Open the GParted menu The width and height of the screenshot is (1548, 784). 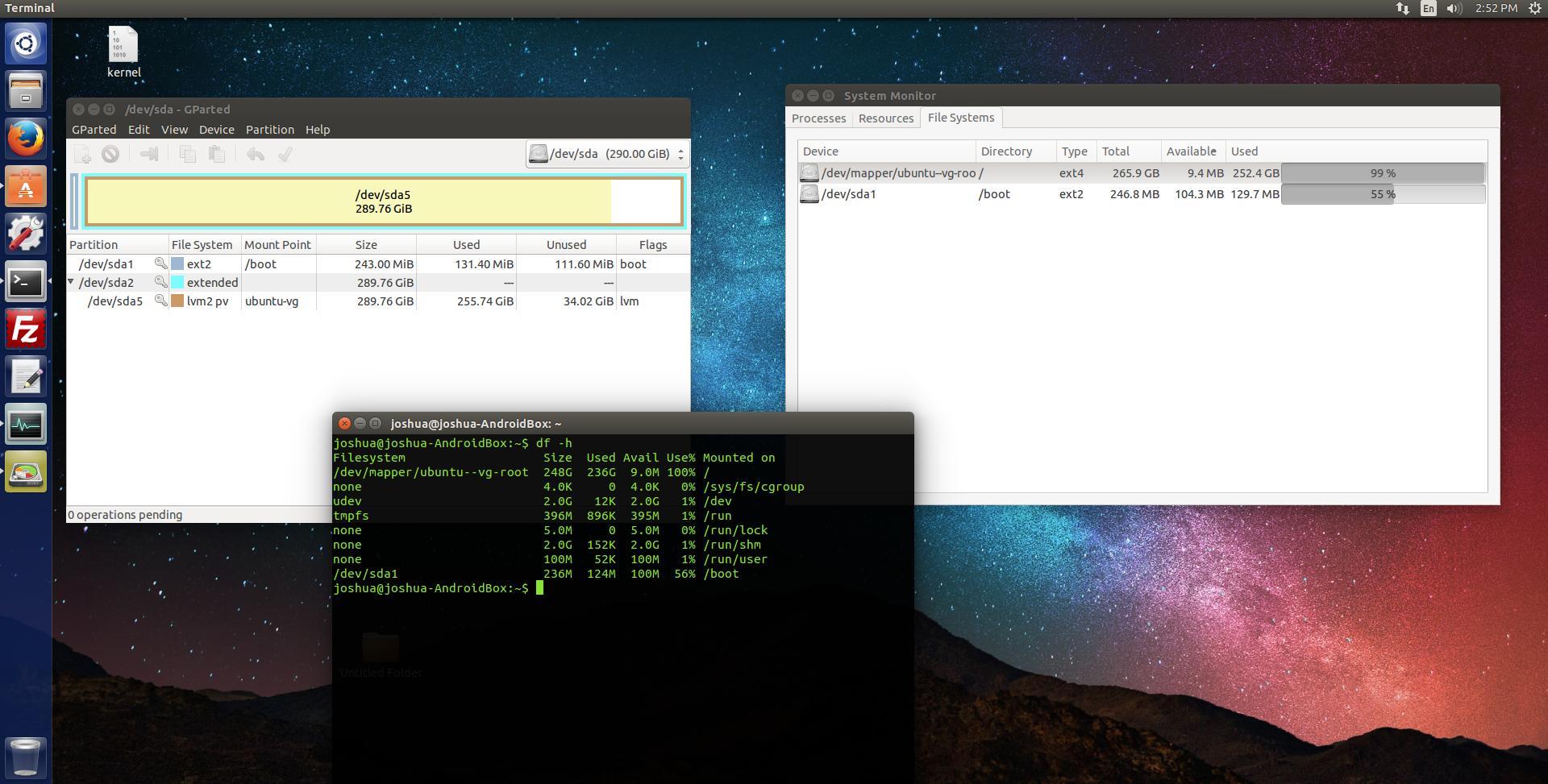coord(94,130)
